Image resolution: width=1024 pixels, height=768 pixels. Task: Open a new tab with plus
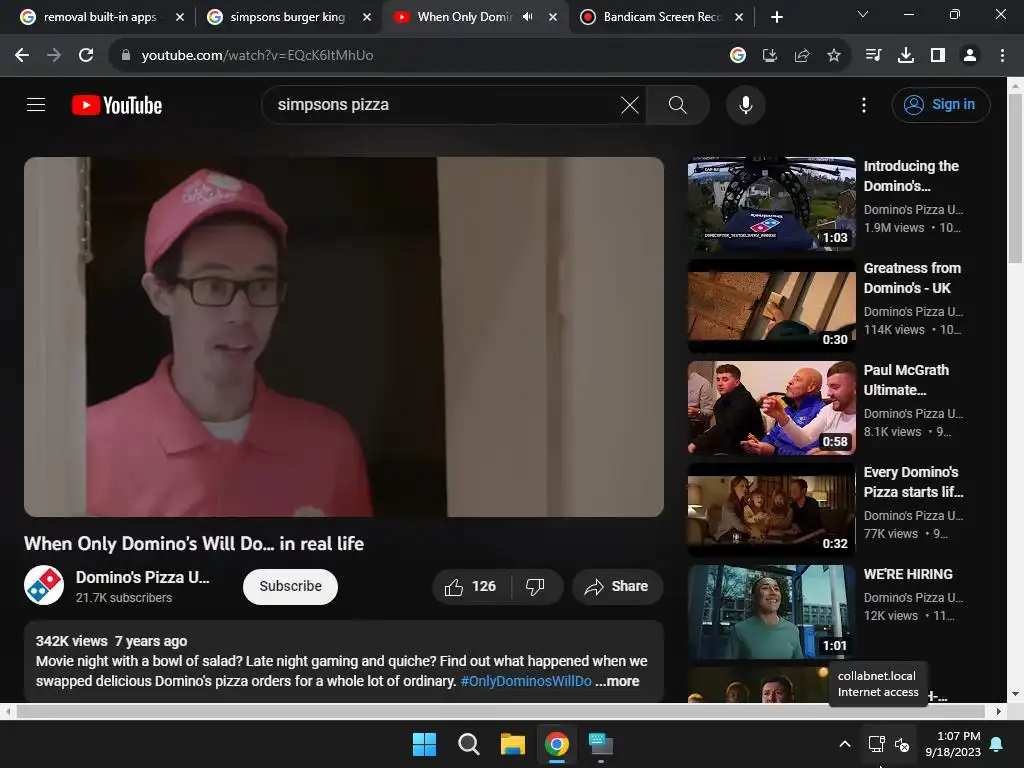click(x=776, y=17)
